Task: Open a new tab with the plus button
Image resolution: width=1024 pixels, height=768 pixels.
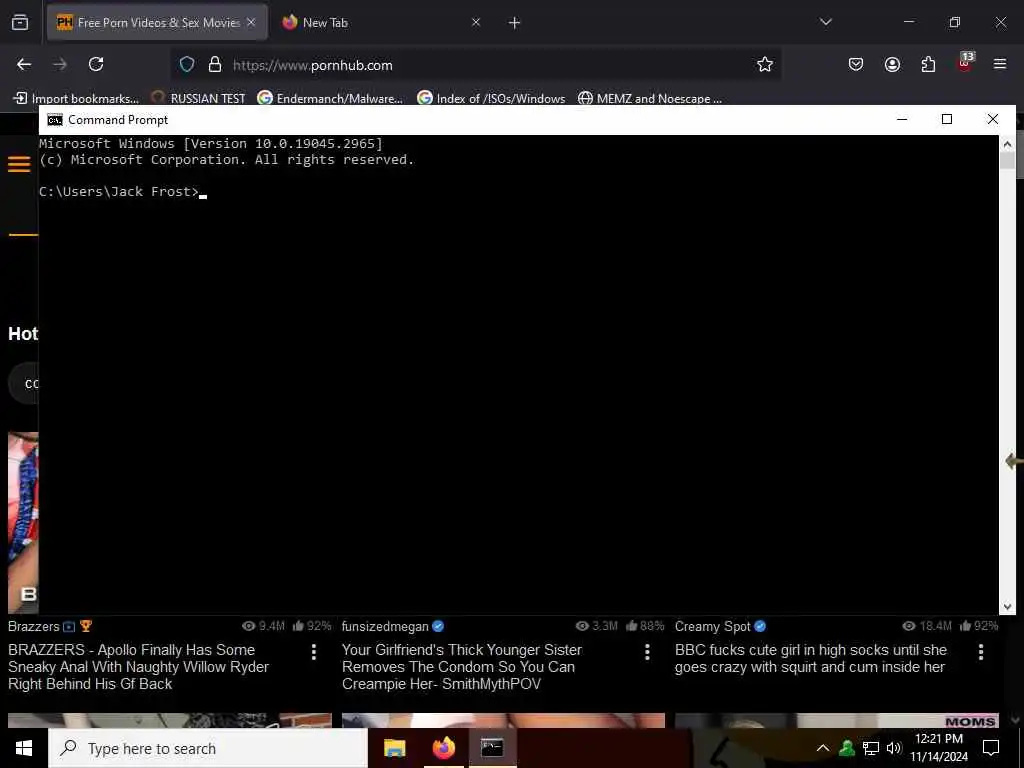Action: 515,23
